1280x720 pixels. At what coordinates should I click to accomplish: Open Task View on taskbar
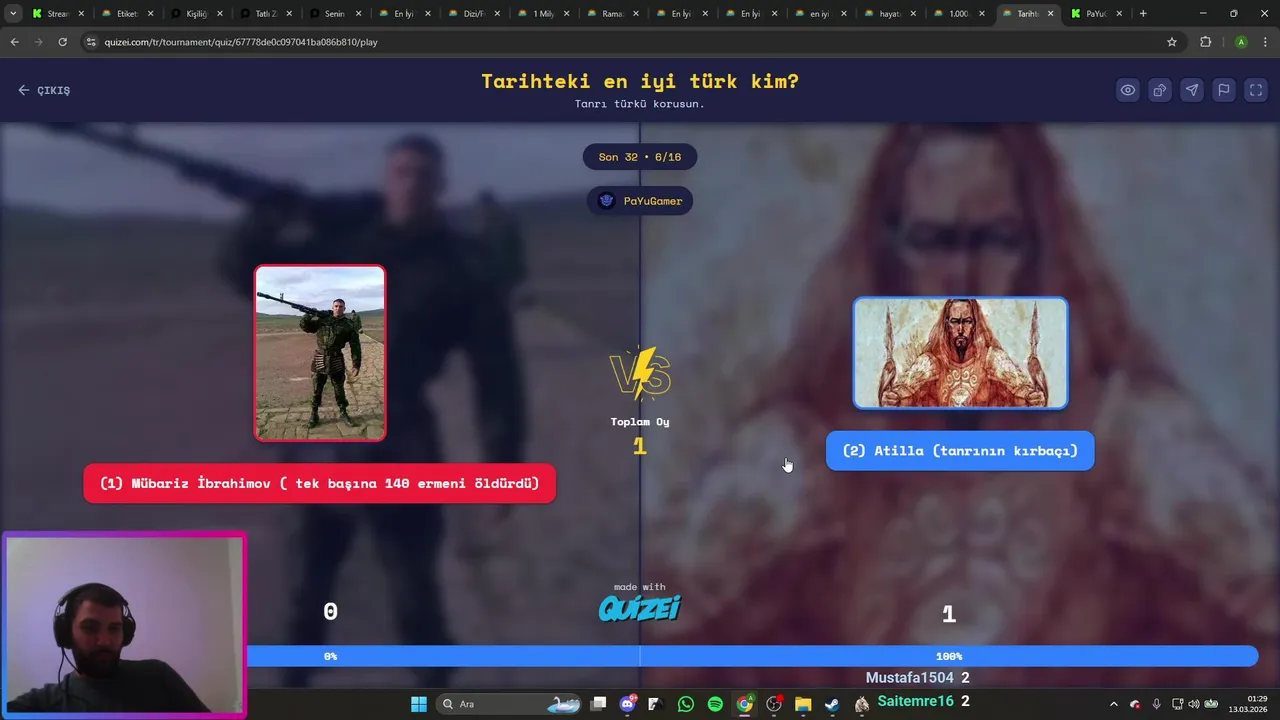[598, 704]
